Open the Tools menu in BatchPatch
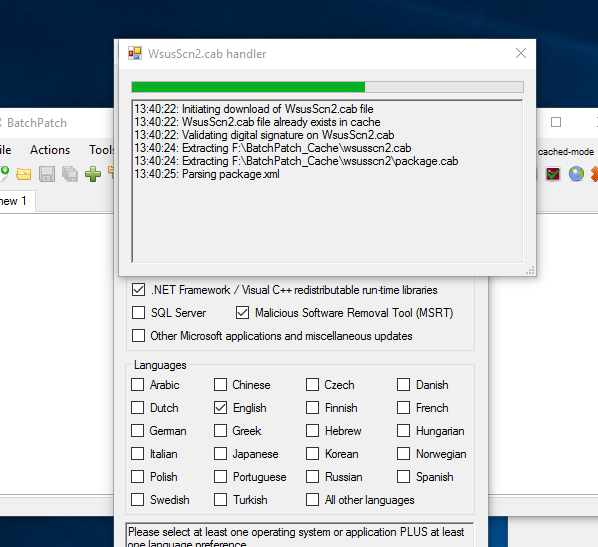This screenshot has width=598, height=547. coord(101,150)
